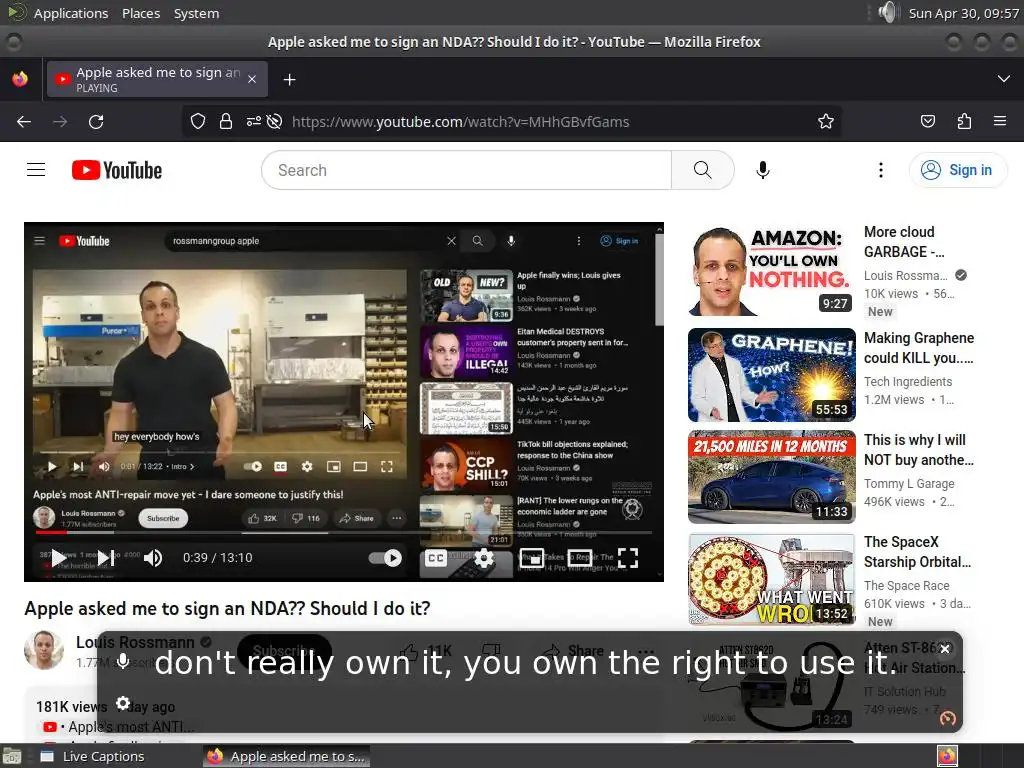1024x768 pixels.
Task: Click Firefox tray icon in bottom panel
Action: tap(947, 756)
